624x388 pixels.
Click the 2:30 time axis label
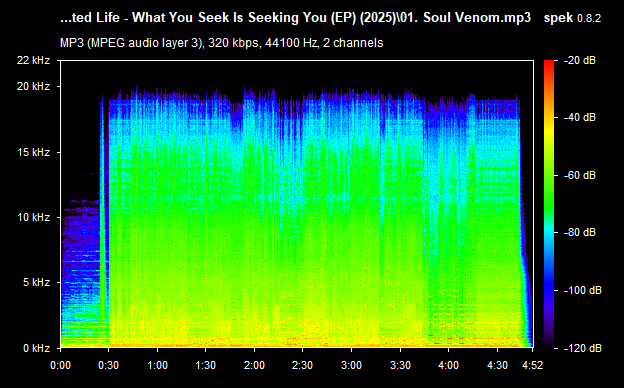coord(302,365)
